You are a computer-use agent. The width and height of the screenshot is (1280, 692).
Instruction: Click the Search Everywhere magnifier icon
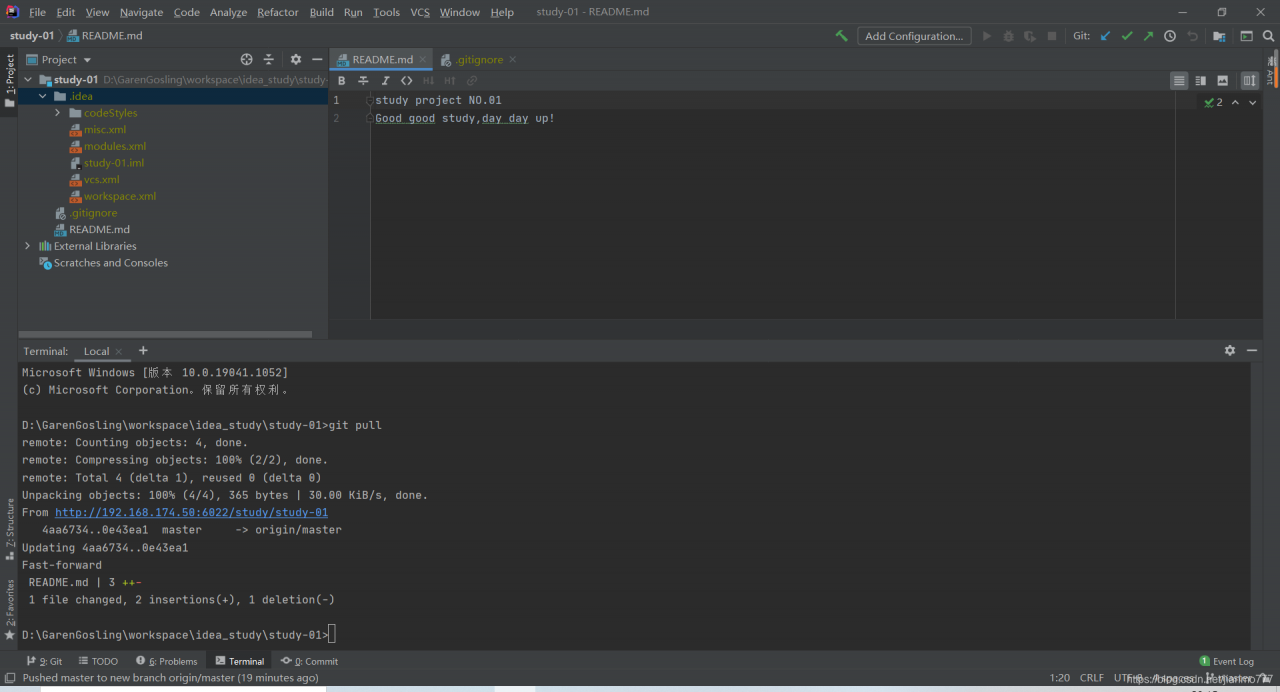tap(1269, 36)
